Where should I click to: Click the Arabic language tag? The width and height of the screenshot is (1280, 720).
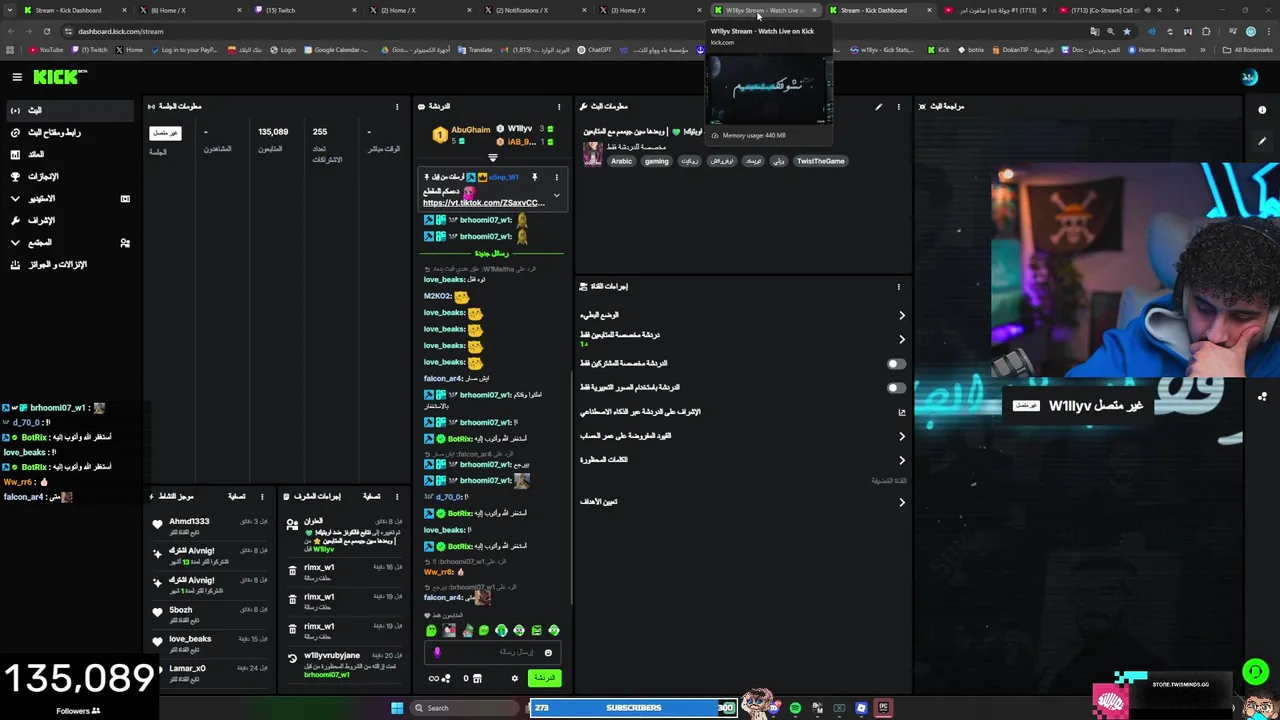point(622,161)
